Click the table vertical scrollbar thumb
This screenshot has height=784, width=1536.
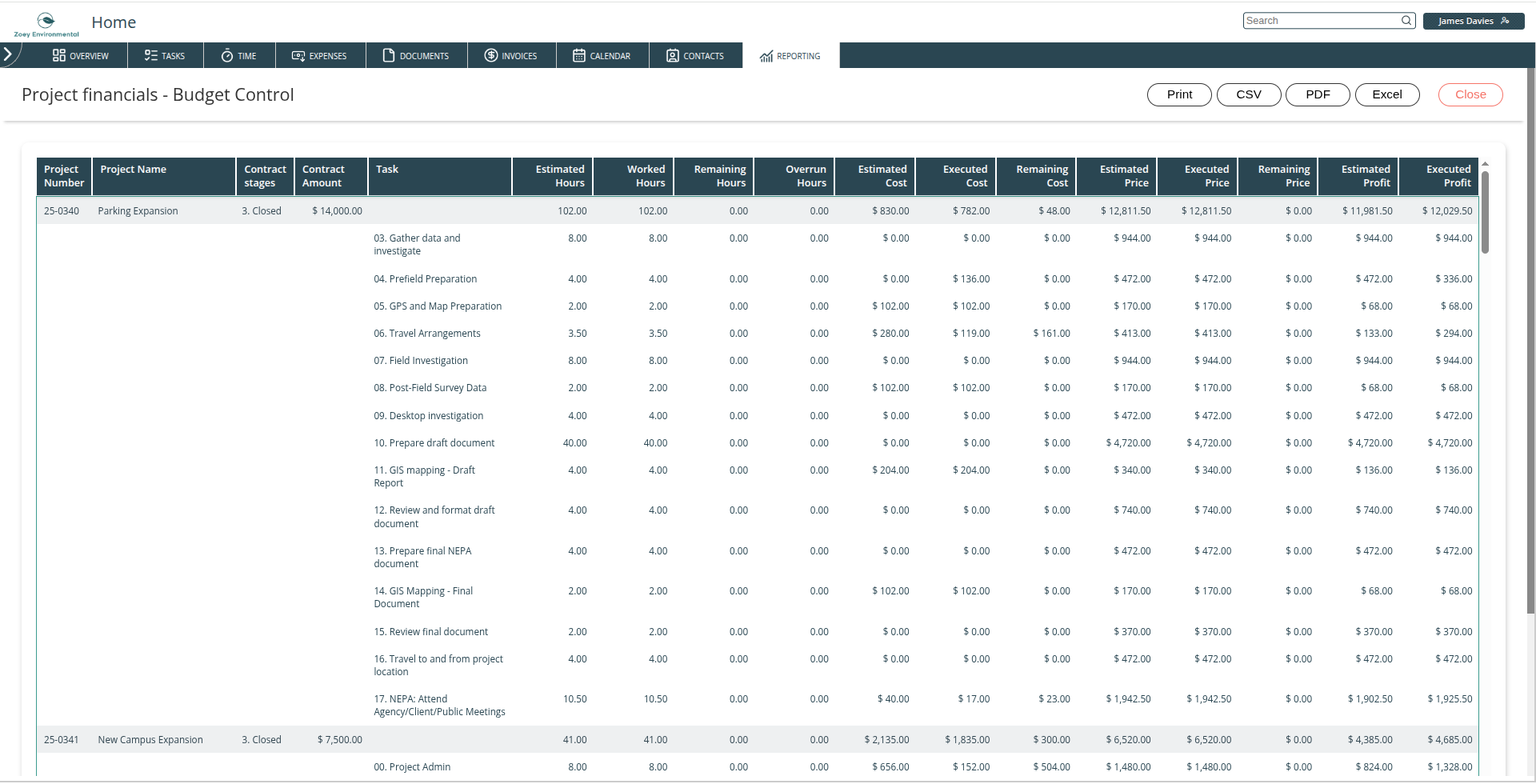click(x=1485, y=212)
